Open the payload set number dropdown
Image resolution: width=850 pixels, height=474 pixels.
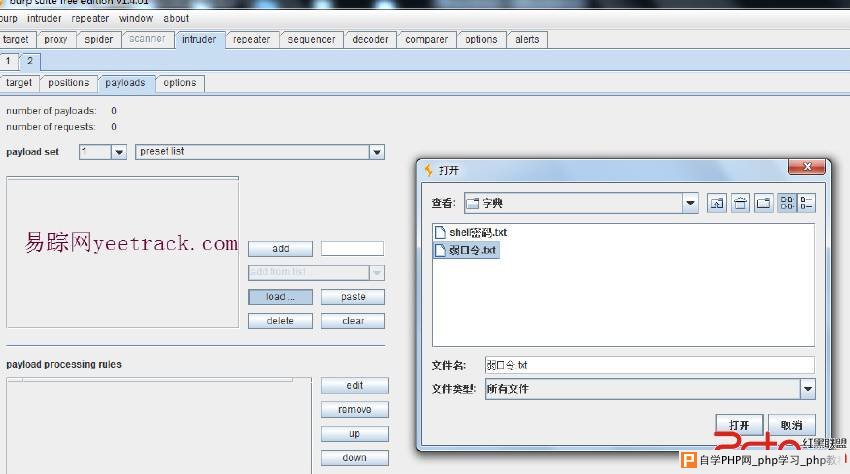click(119, 152)
